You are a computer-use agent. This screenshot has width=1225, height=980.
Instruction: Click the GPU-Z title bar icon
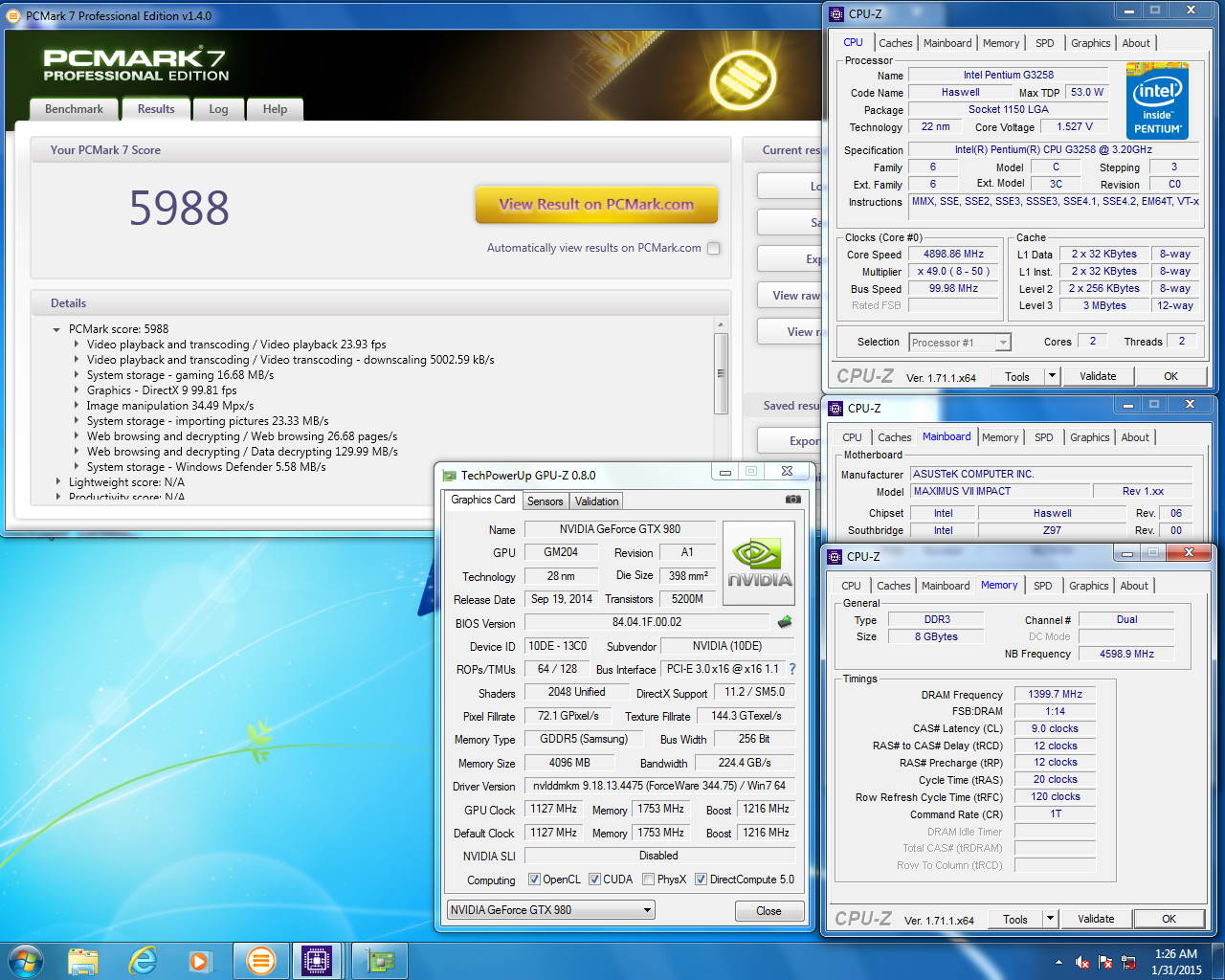click(450, 475)
